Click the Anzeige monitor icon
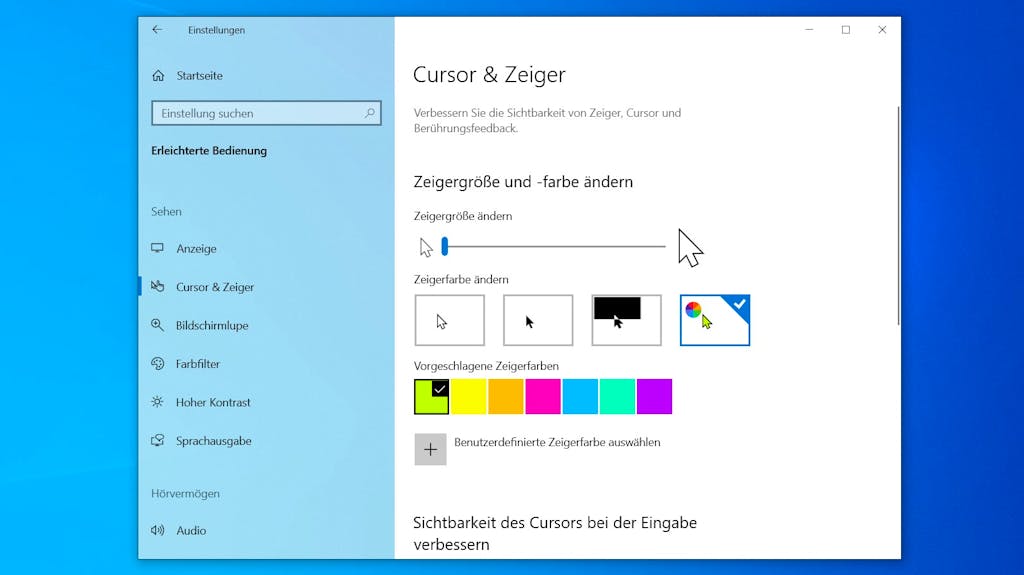1024x575 pixels. tap(157, 248)
